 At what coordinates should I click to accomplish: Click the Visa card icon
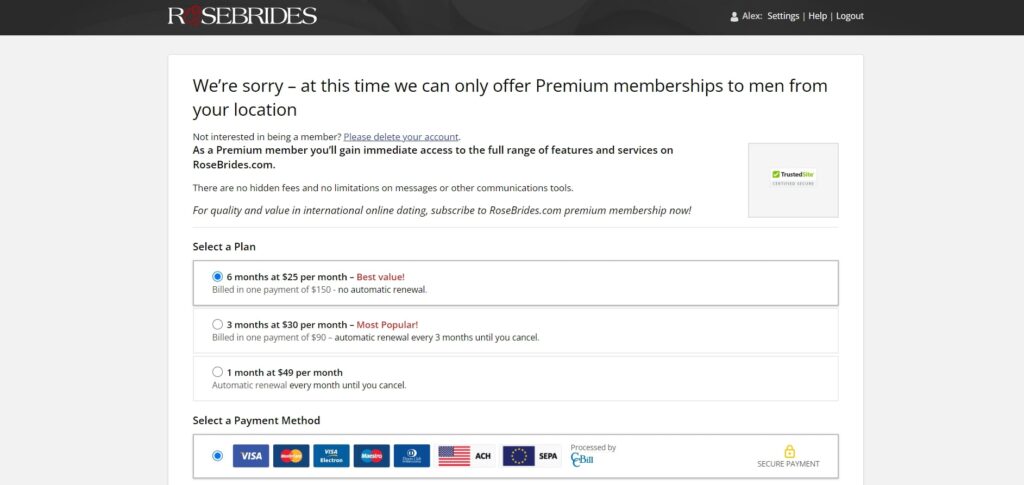[x=251, y=456]
